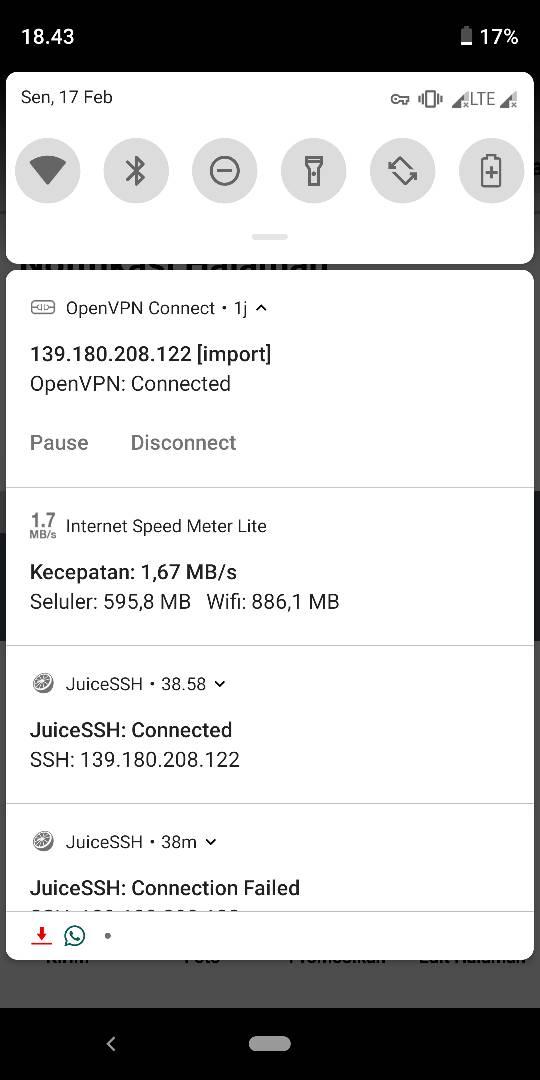Toggle the Wi-Fi quick setting
Image resolution: width=540 pixels, height=1080 pixels.
tap(48, 171)
